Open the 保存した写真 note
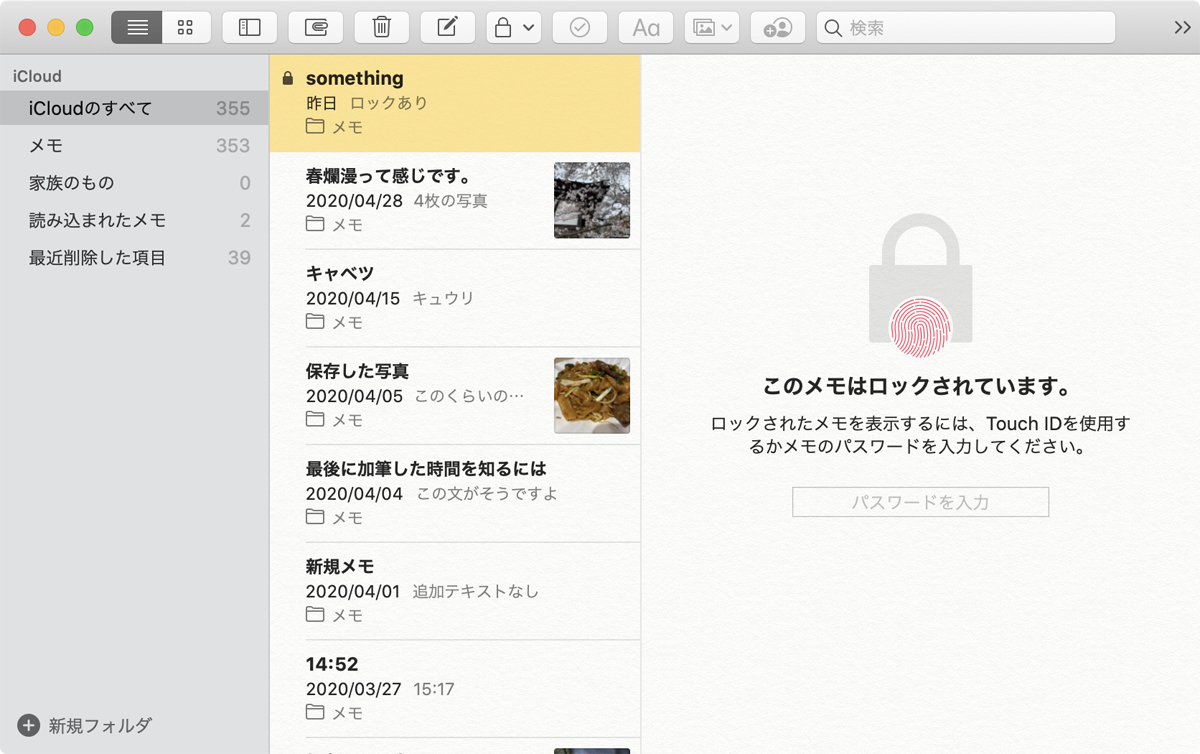The image size is (1200, 754). pyautogui.click(x=455, y=395)
